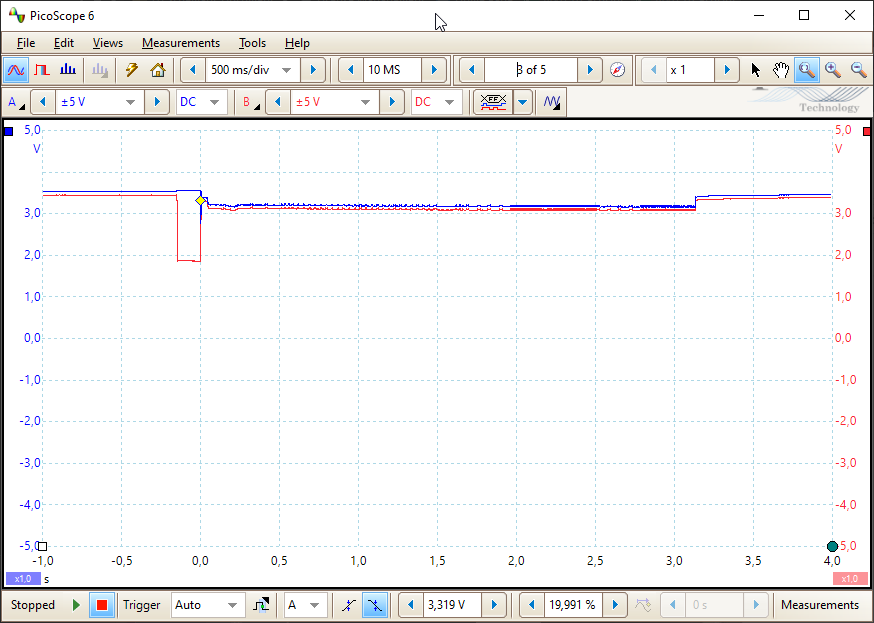Decrease pre-trigger percentage 19,991 %
The image size is (874, 623).
point(532,605)
